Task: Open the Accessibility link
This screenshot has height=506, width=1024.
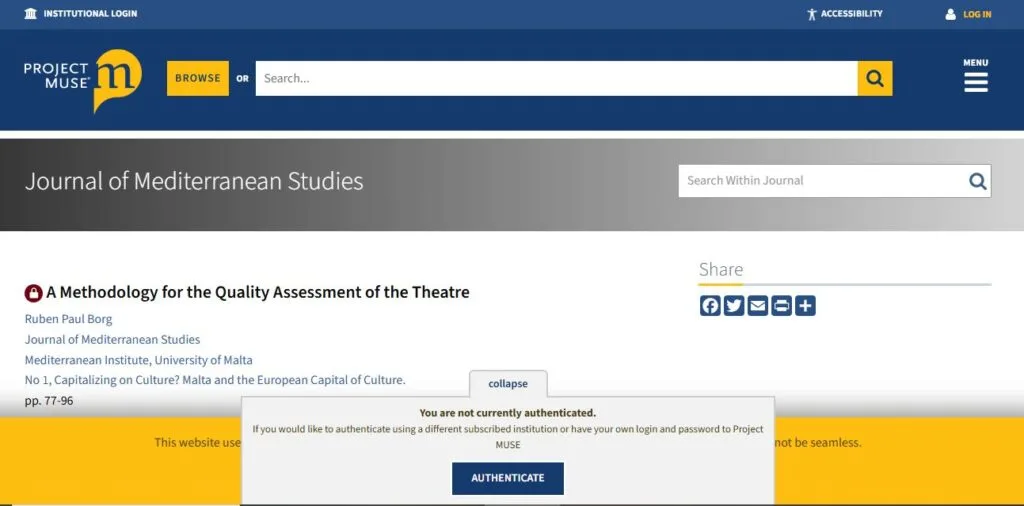Action: (845, 14)
